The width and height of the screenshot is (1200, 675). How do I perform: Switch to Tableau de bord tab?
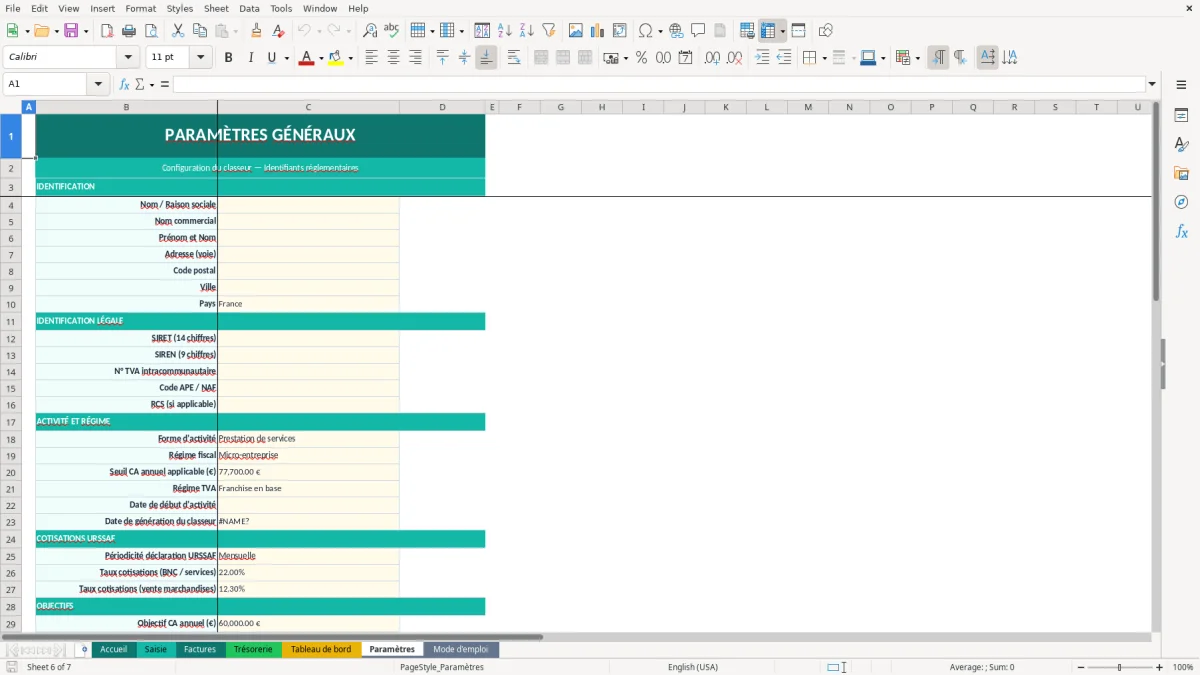(321, 649)
